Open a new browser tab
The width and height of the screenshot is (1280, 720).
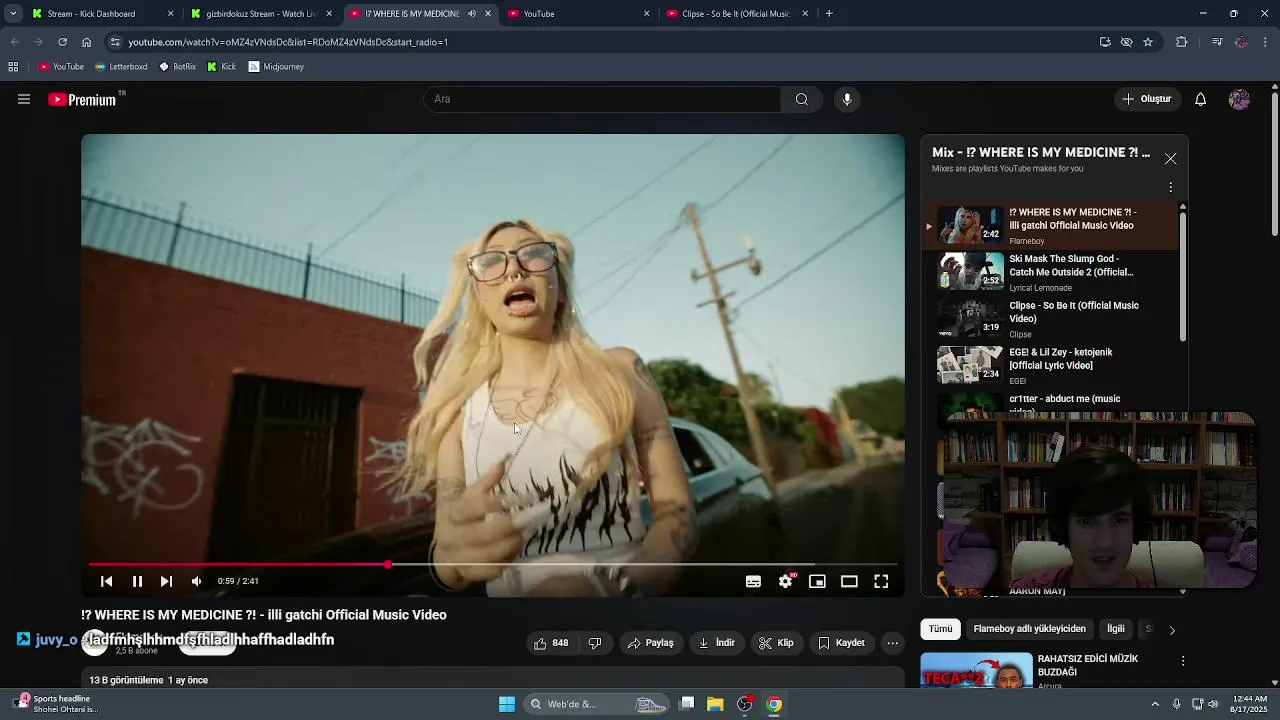tap(829, 14)
